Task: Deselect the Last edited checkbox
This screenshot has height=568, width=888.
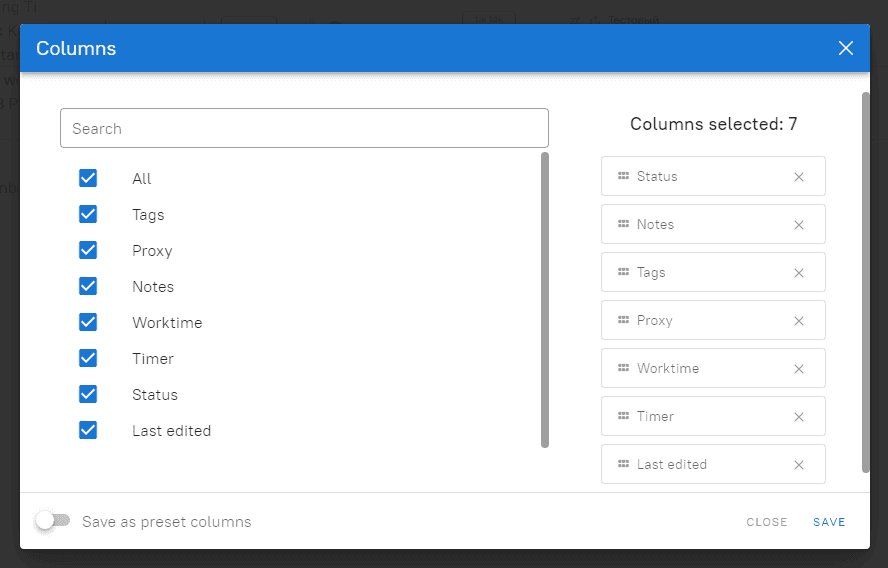Action: 88,430
